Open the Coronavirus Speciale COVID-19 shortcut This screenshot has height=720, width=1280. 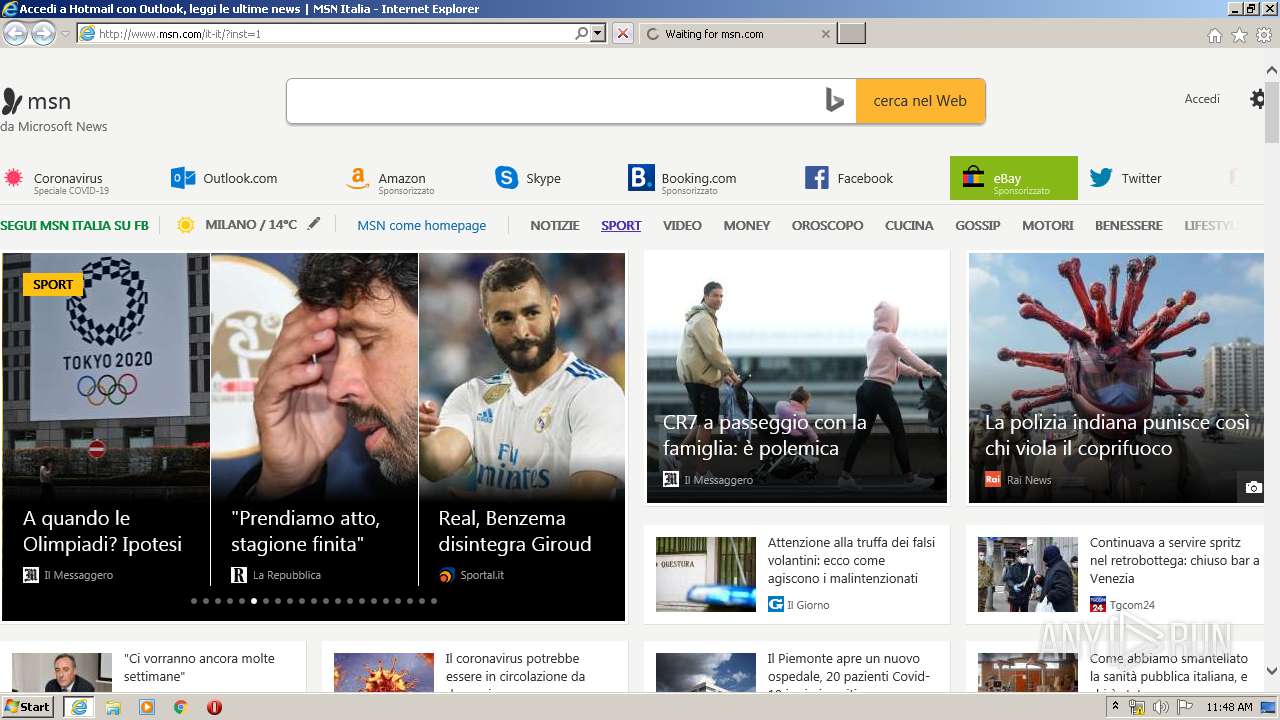(57, 179)
